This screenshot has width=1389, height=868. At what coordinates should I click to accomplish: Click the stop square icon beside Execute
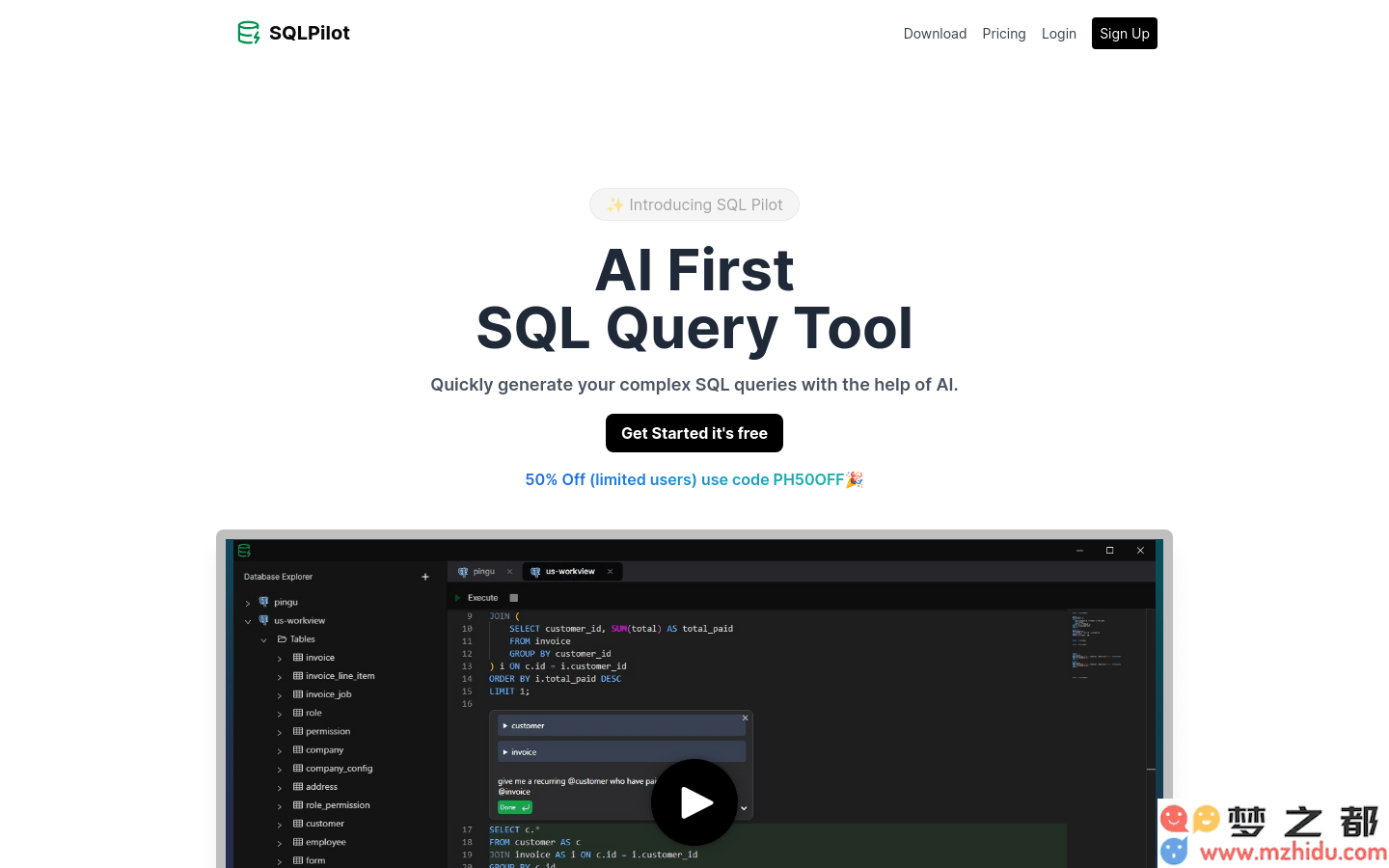click(514, 598)
